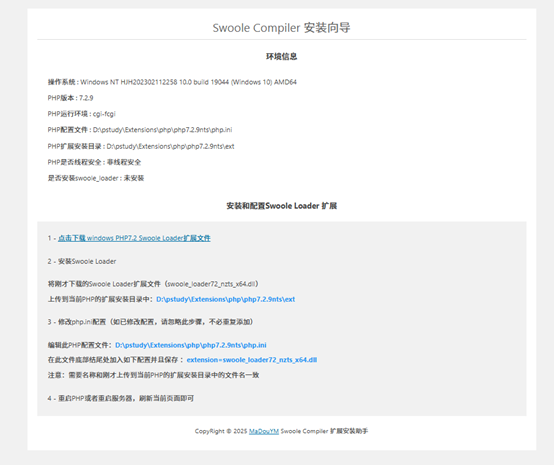Select the 安装和配置Swoole Loader 扩展 heading
This screenshot has width=554, height=465.
click(x=282, y=206)
